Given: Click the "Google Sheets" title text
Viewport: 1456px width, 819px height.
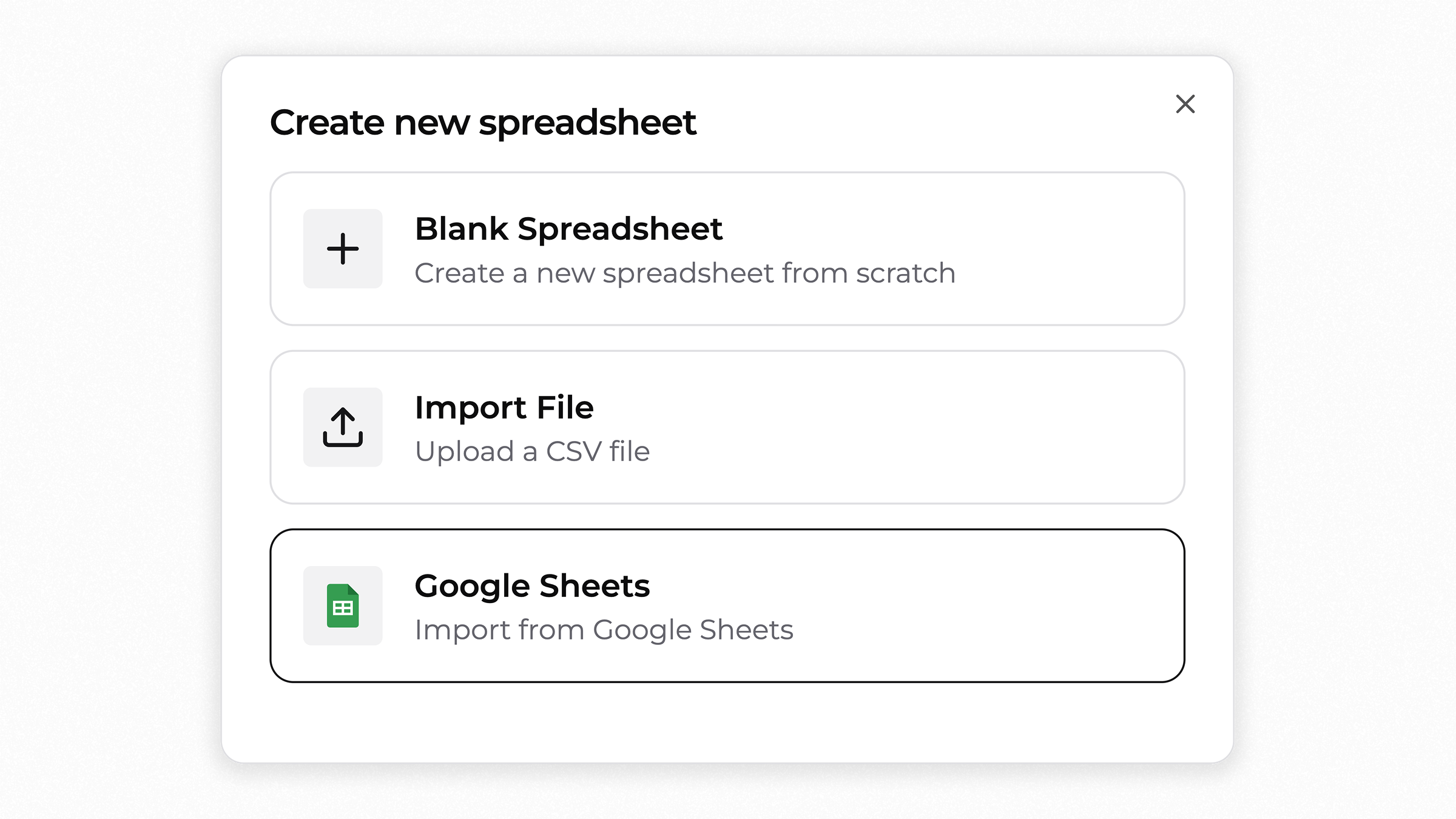Looking at the screenshot, I should click(x=532, y=586).
